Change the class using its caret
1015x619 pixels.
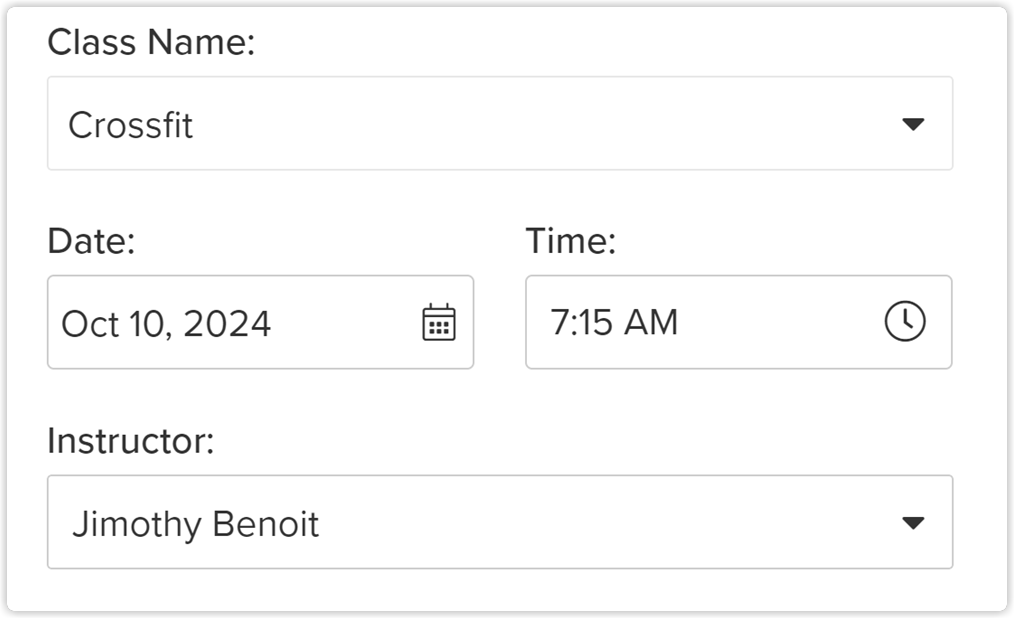913,124
